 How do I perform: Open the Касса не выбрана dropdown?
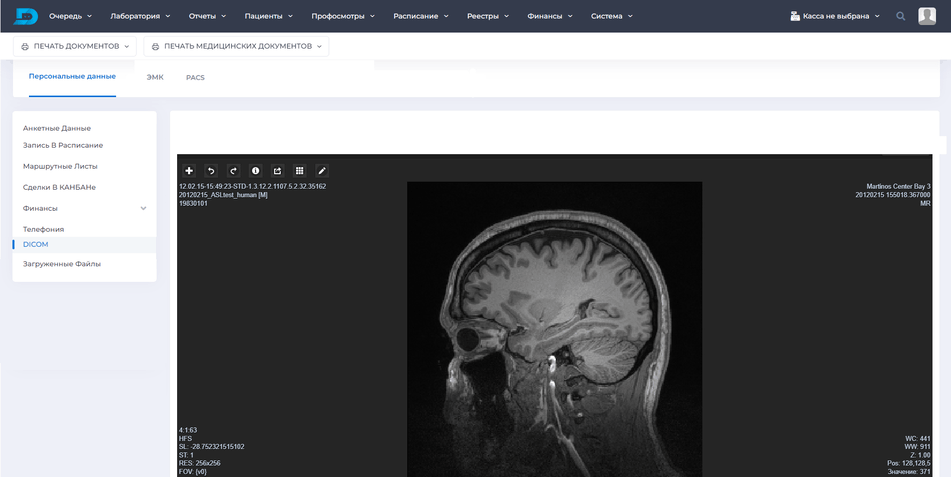pos(835,16)
